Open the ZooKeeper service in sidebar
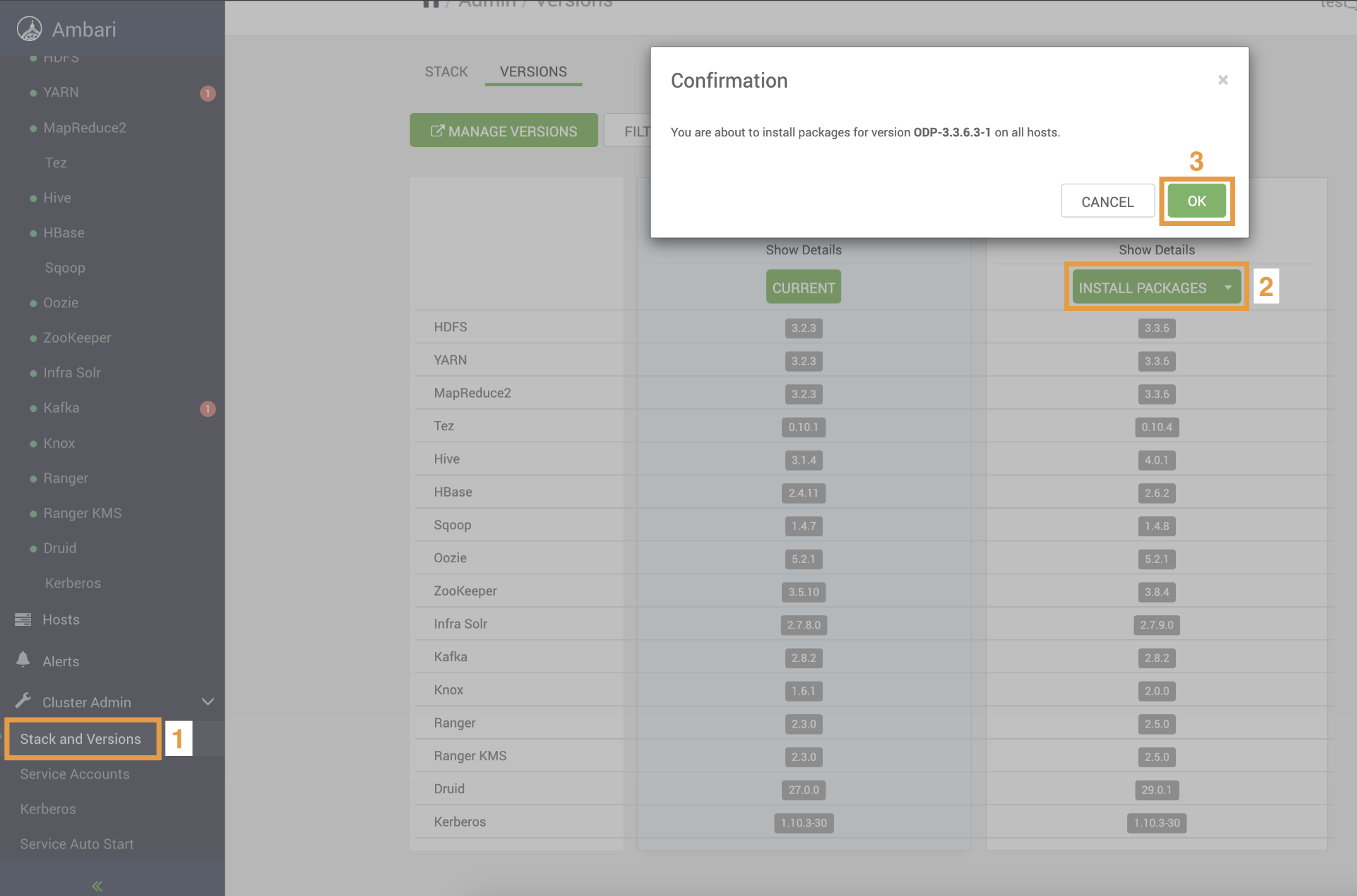The image size is (1357, 896). (x=77, y=338)
